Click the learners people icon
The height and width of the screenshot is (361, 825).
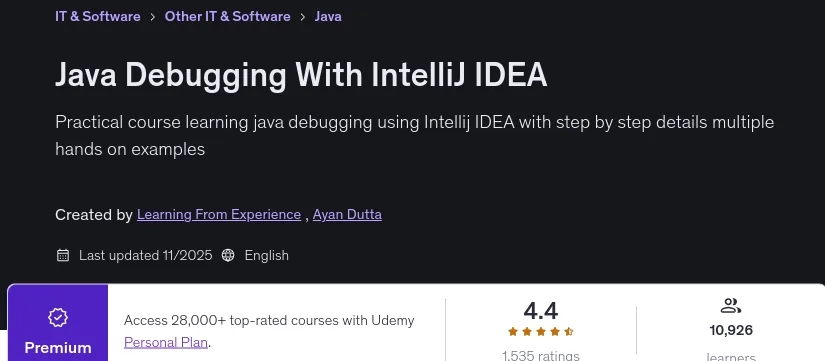730,306
